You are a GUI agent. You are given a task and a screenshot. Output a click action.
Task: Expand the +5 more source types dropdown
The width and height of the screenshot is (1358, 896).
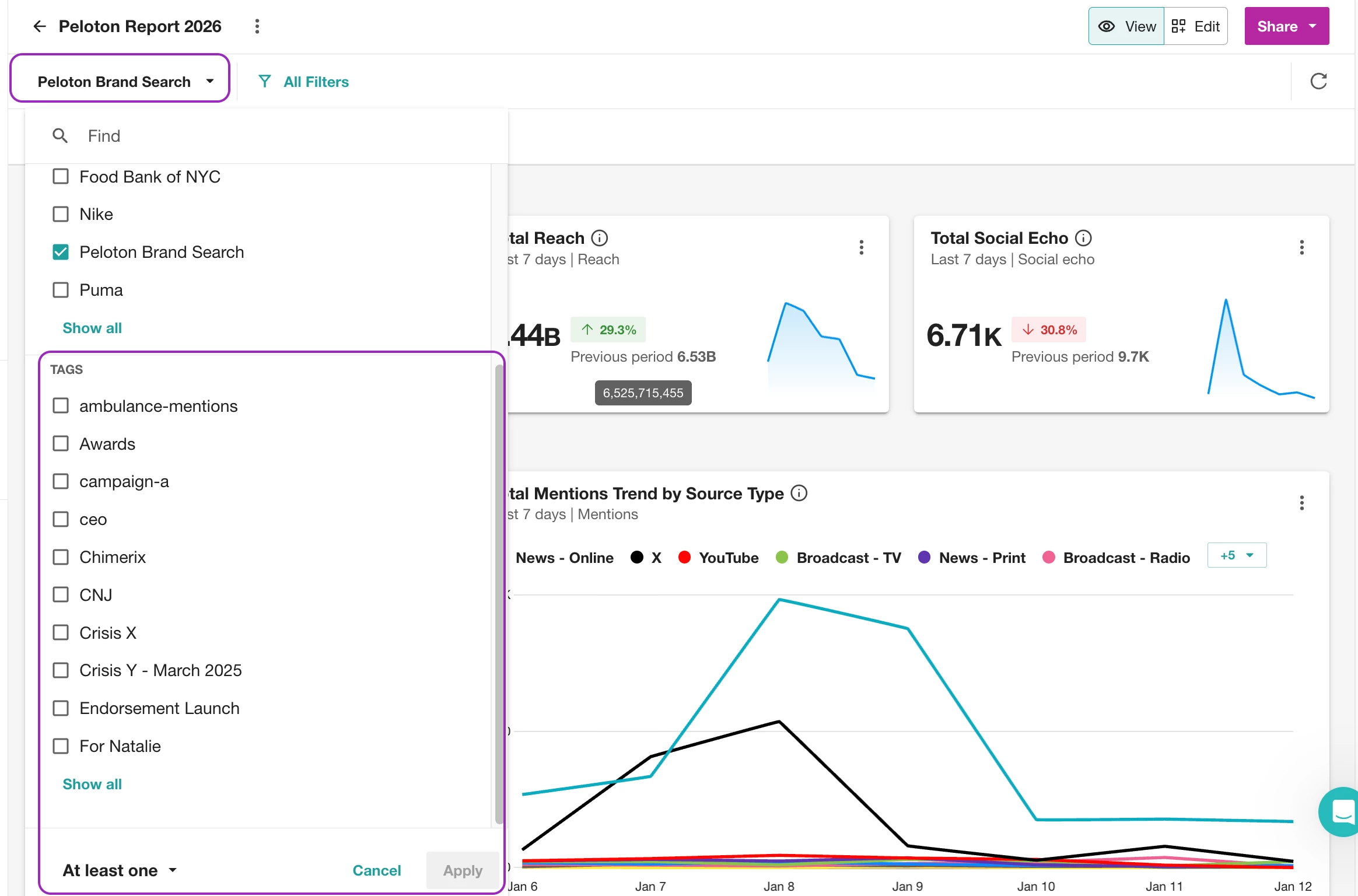click(1237, 555)
